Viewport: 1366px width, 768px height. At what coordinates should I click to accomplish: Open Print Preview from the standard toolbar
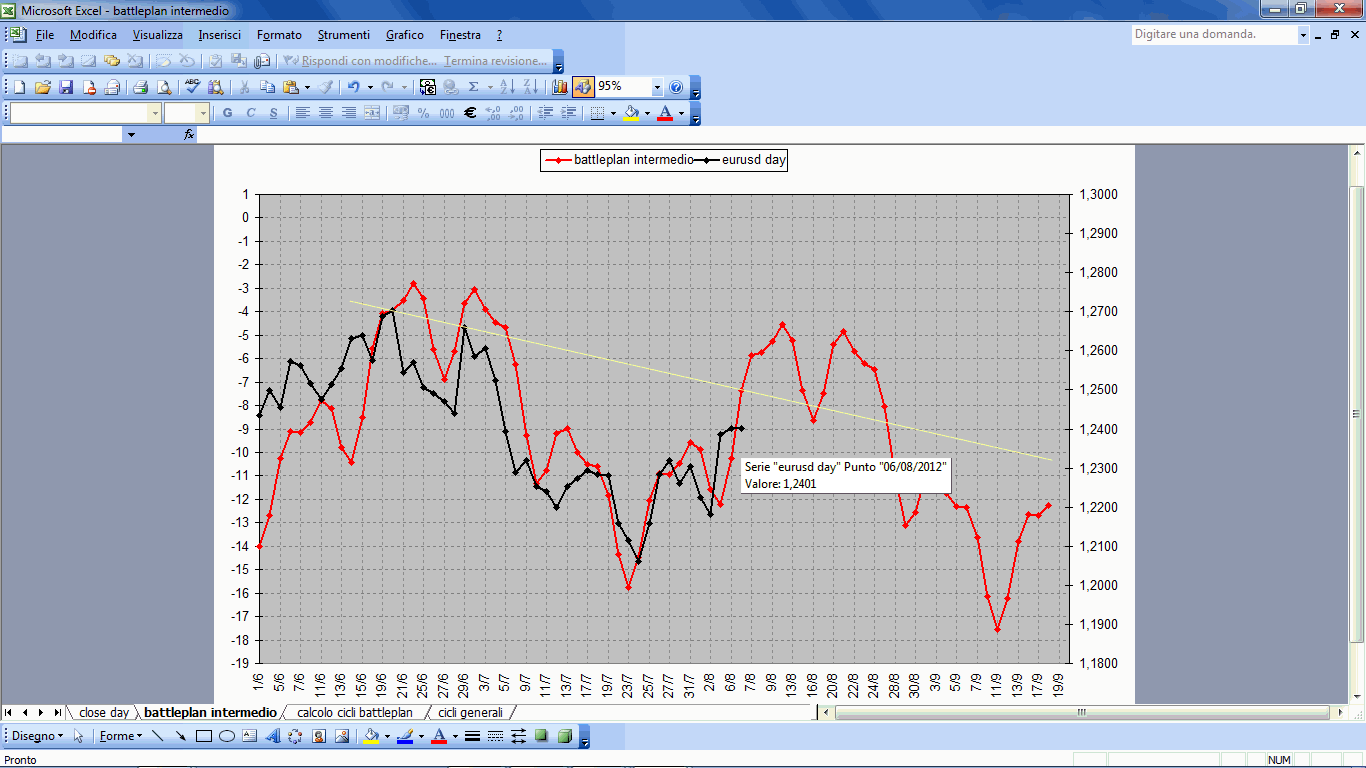[164, 87]
